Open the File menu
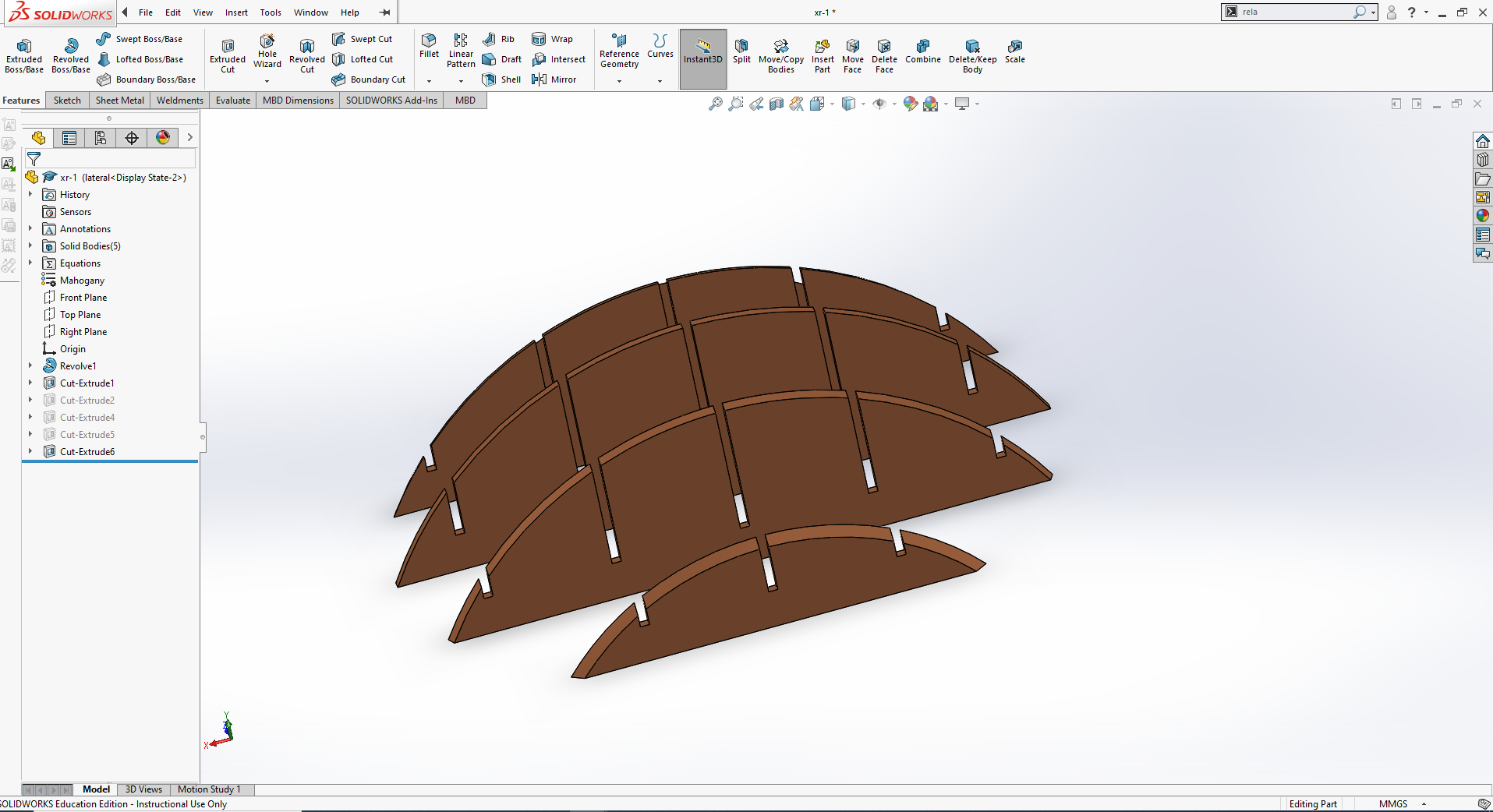The image size is (1493, 812). click(x=146, y=12)
